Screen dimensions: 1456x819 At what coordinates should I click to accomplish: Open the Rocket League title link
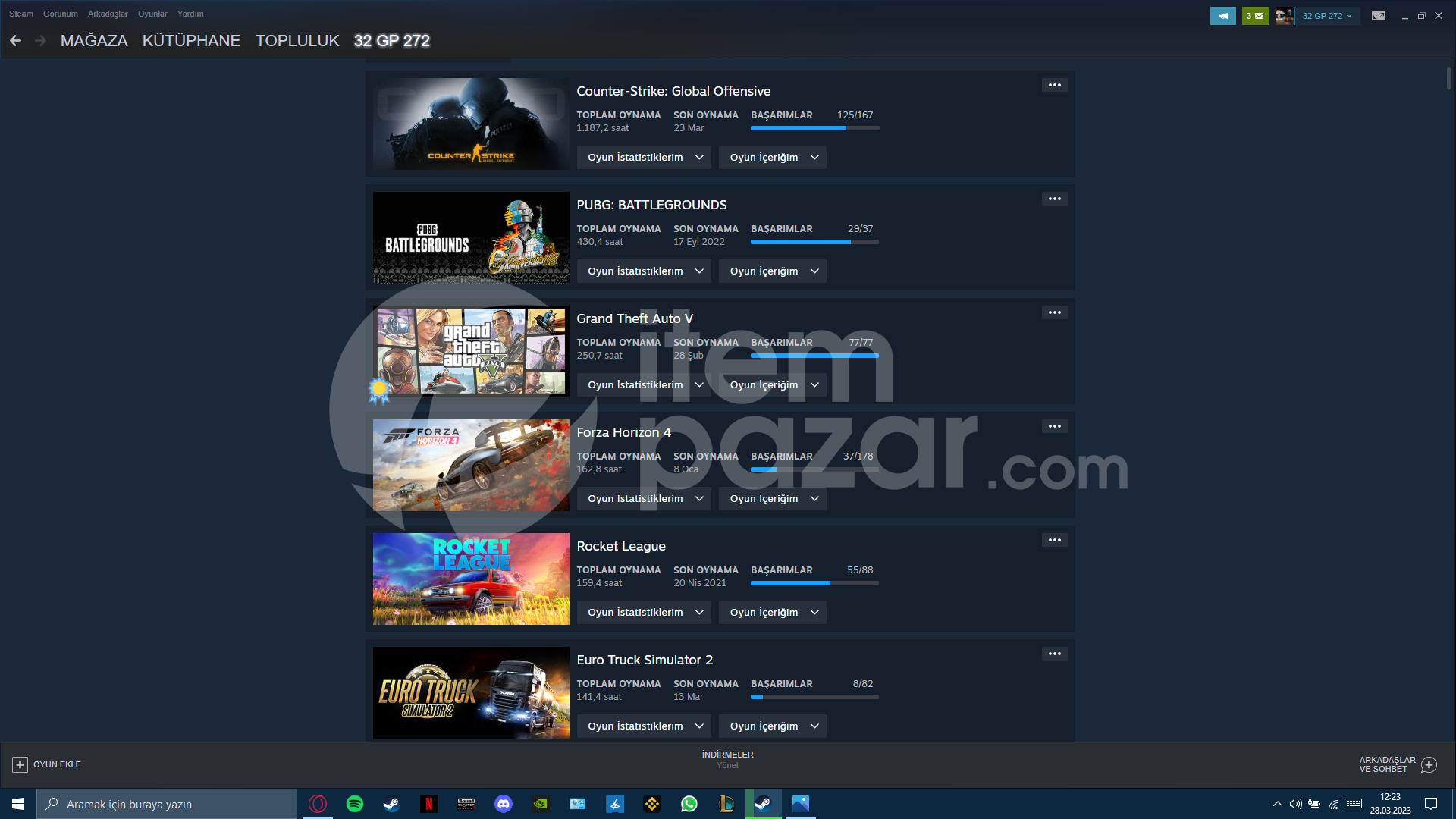(x=621, y=546)
